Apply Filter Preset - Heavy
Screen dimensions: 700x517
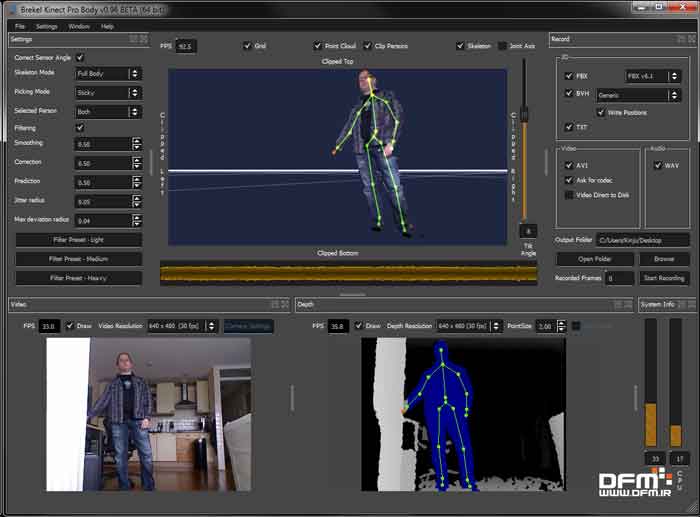point(79,278)
